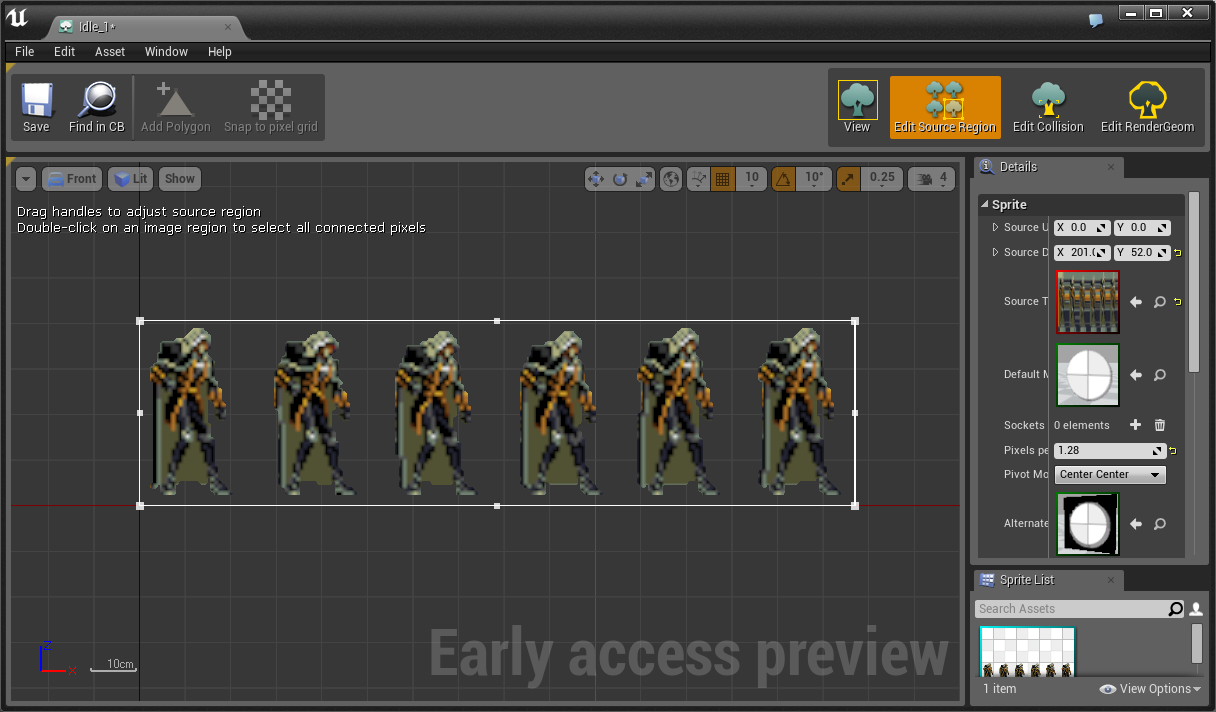Toggle grid snapping in the viewport
The image size is (1216, 712).
pyautogui.click(x=722, y=178)
